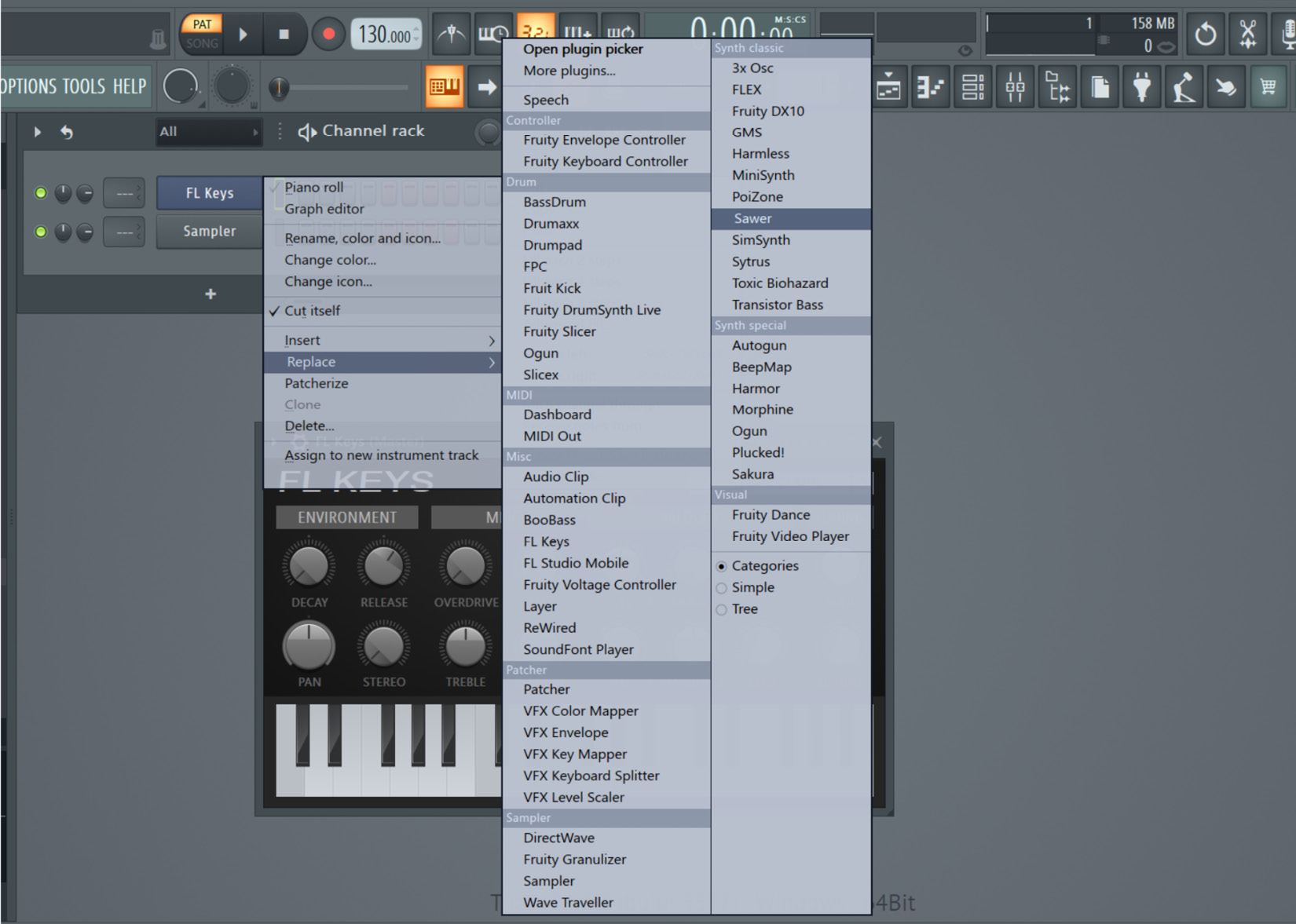The height and width of the screenshot is (924, 1296).
Task: Click the channel rack undo arrow icon
Action: 67,132
